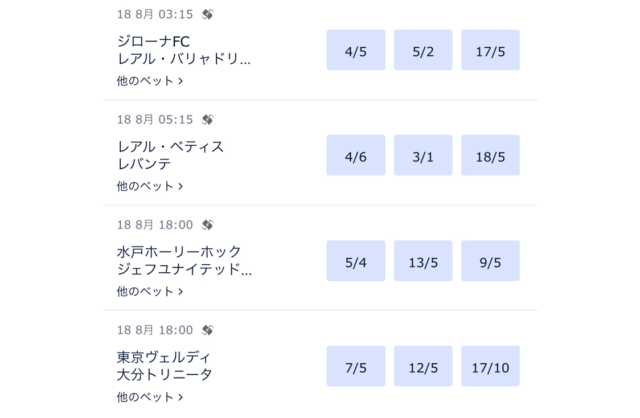Expand 他のベット for the ジローナFC match

pyautogui.click(x=150, y=81)
